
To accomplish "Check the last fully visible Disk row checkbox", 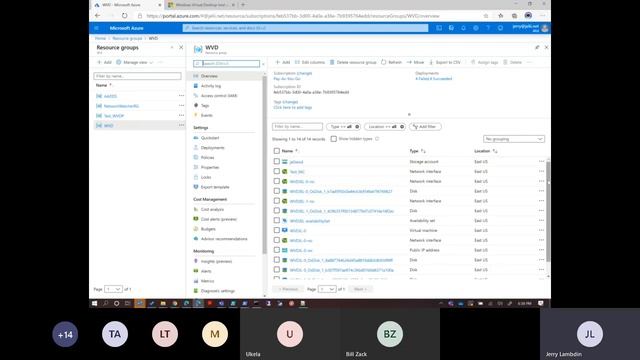I will (277, 269).
